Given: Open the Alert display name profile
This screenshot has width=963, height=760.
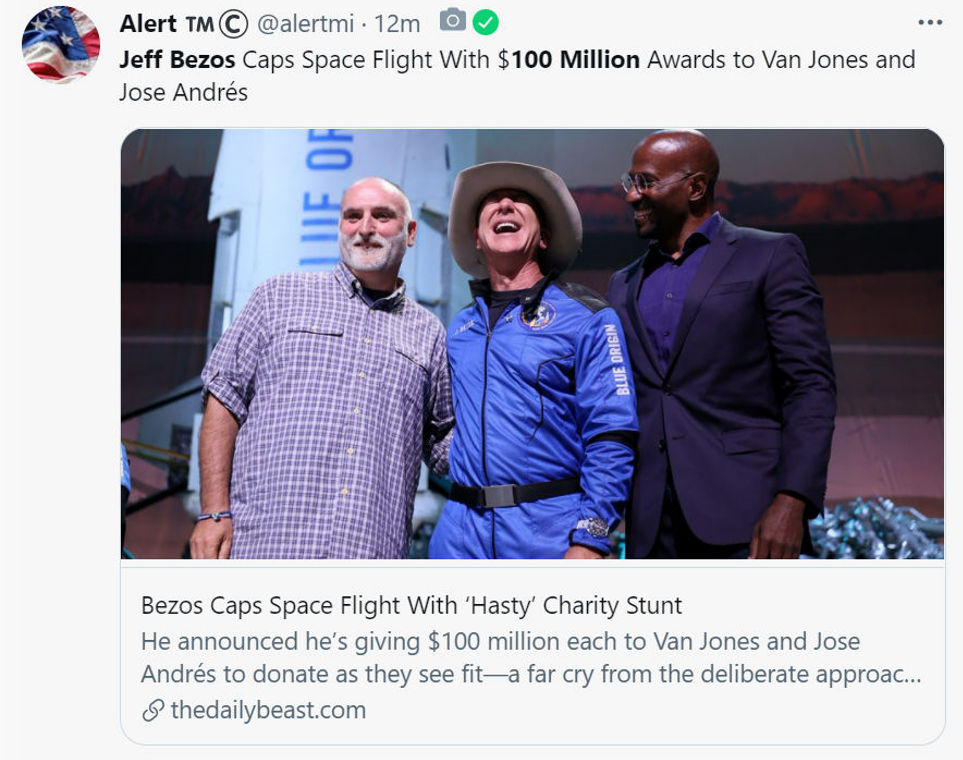Looking at the screenshot, I should click(147, 23).
